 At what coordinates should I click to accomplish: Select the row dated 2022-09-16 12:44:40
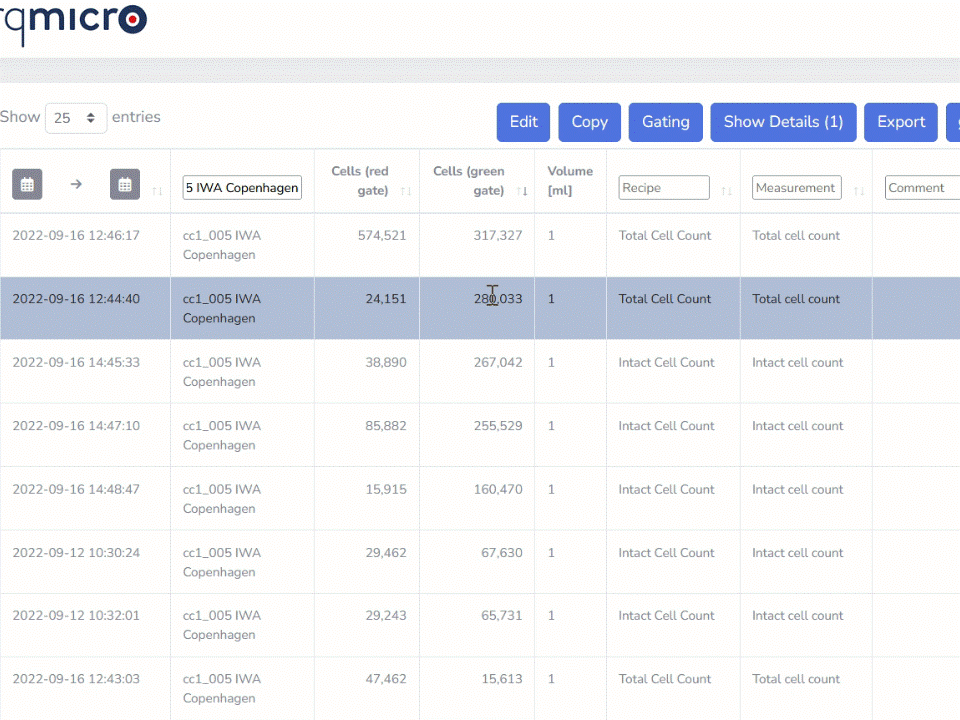480,308
